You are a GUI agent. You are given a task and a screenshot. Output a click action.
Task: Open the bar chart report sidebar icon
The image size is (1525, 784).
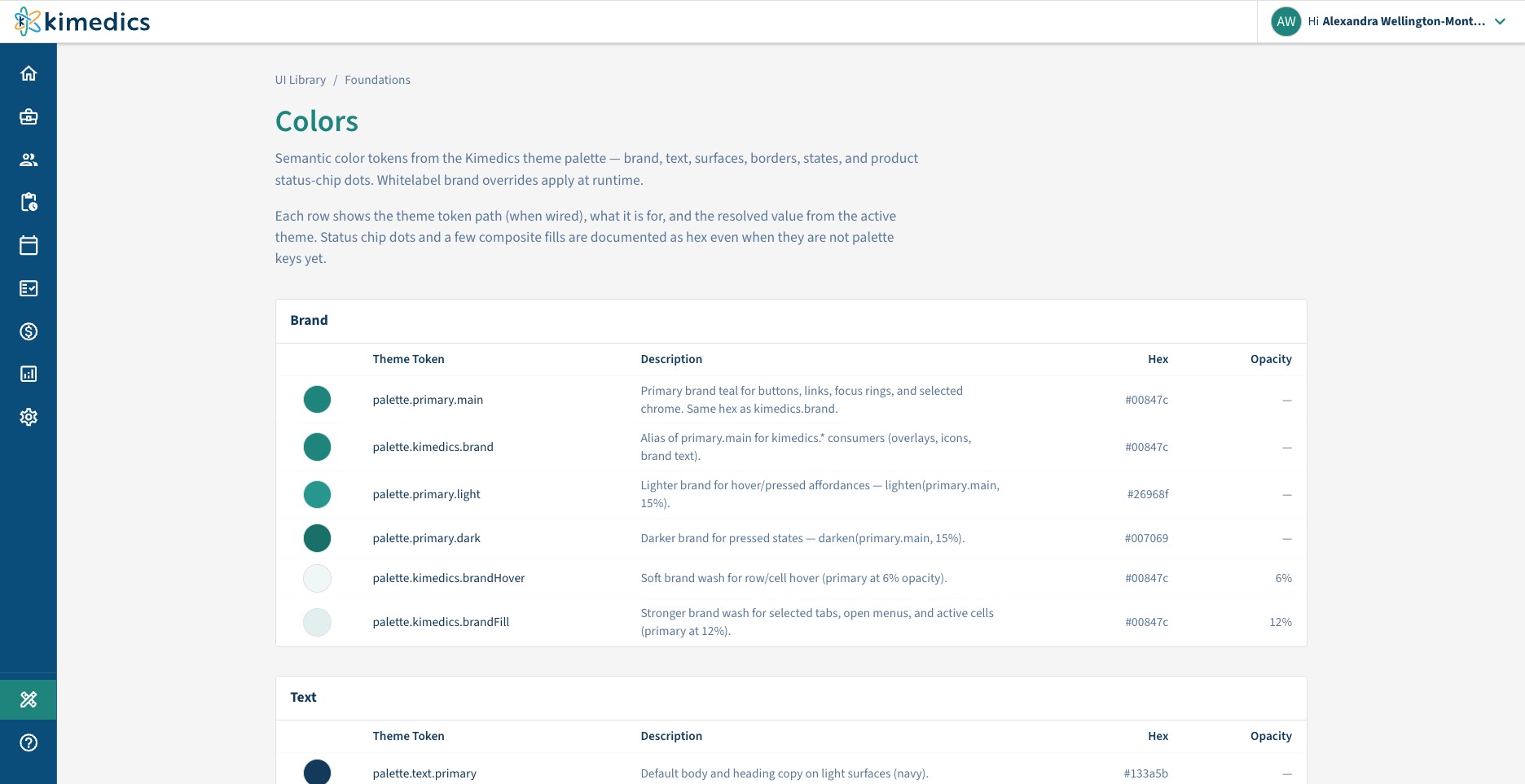click(29, 374)
